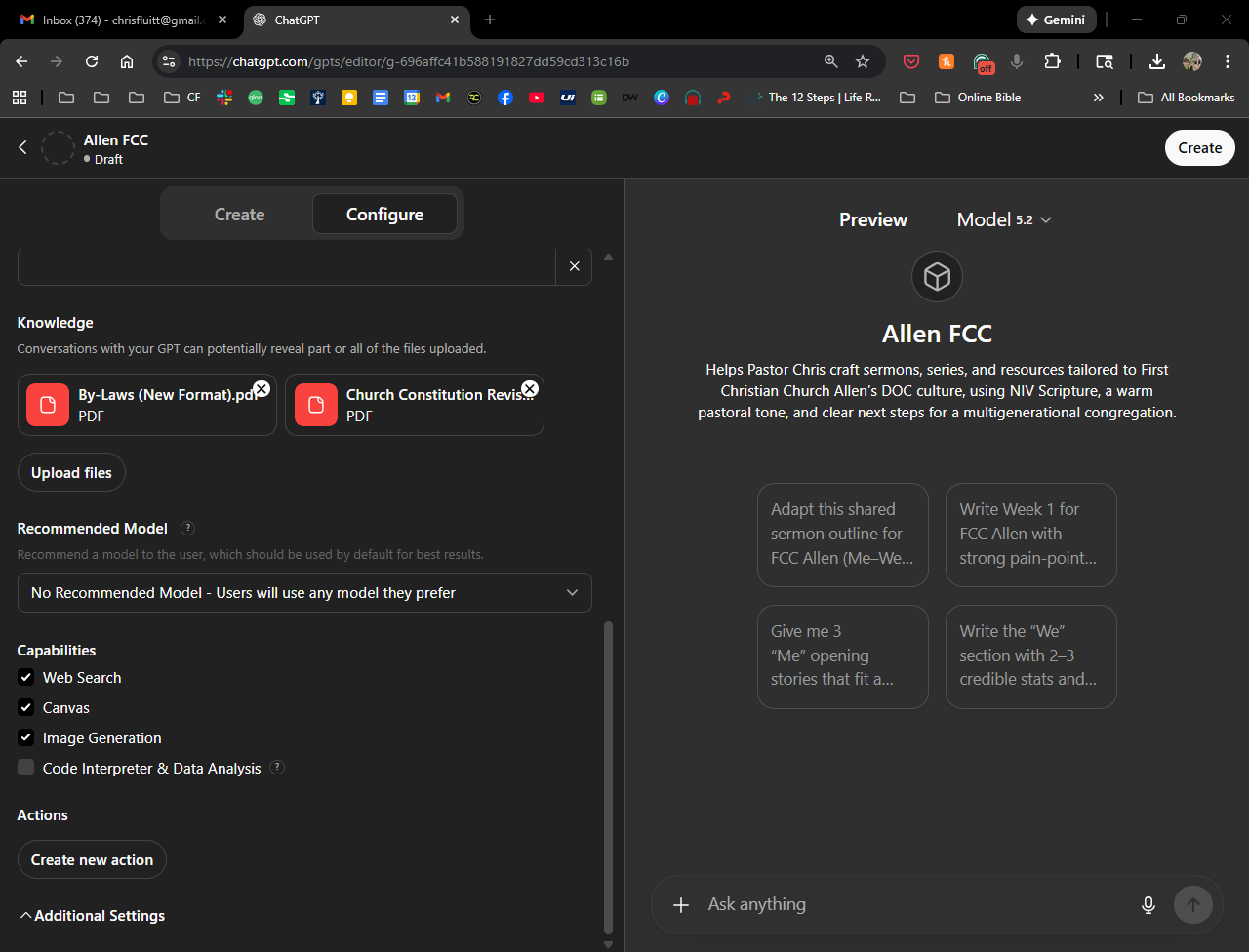Bookmark this page with the star icon
Screen dimensions: 1249x952
(863, 61)
